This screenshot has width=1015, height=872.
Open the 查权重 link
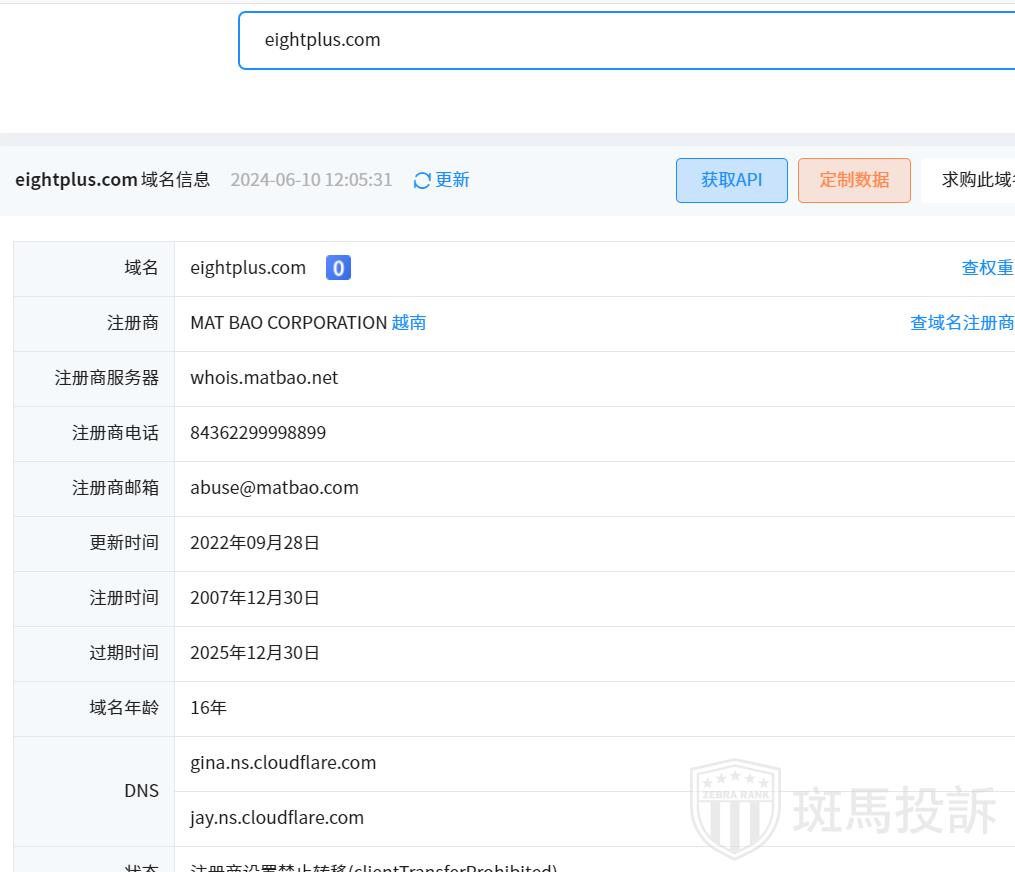(987, 268)
